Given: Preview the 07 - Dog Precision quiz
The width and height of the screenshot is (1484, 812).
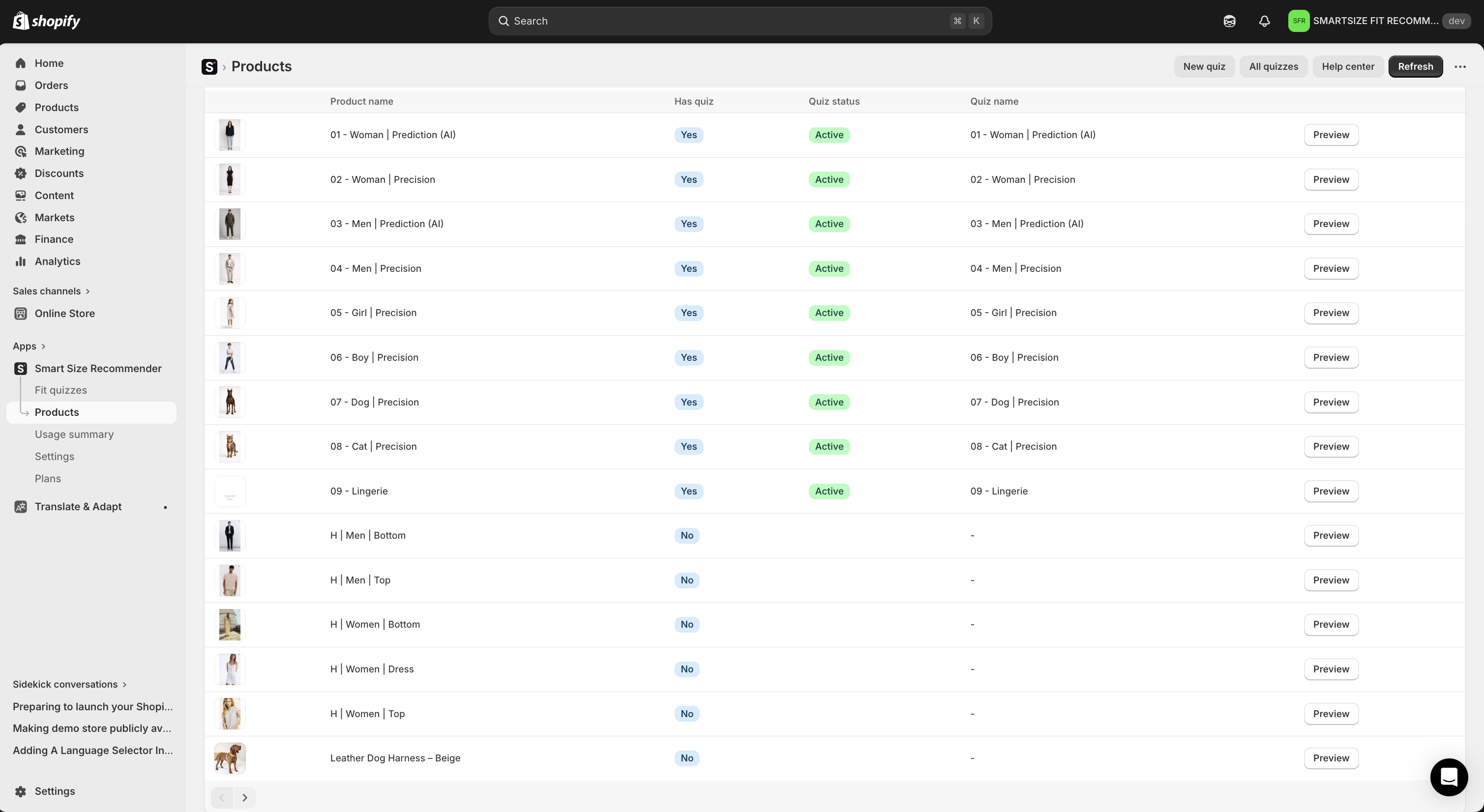Looking at the screenshot, I should tap(1331, 402).
